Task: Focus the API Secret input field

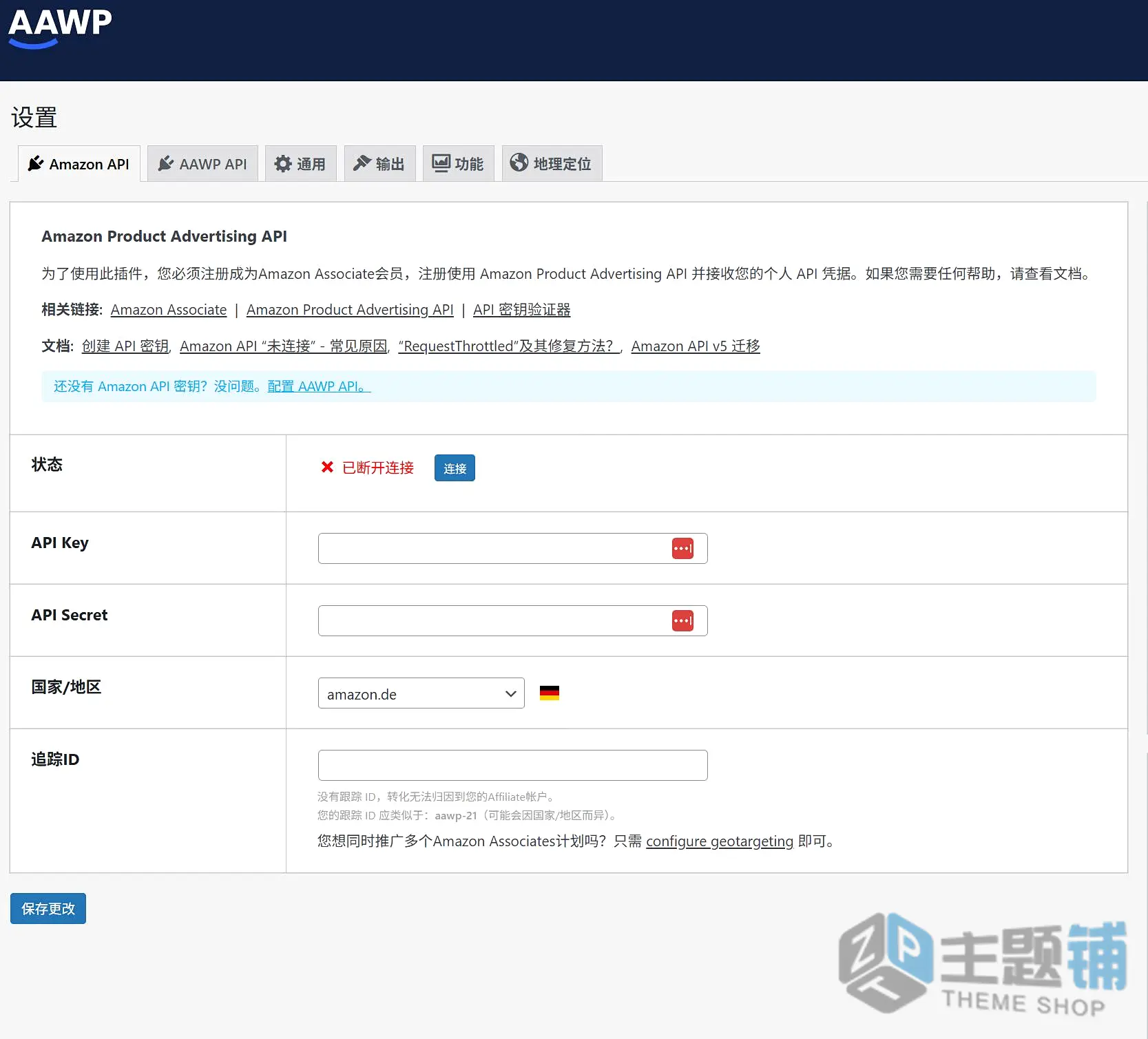Action: point(512,621)
